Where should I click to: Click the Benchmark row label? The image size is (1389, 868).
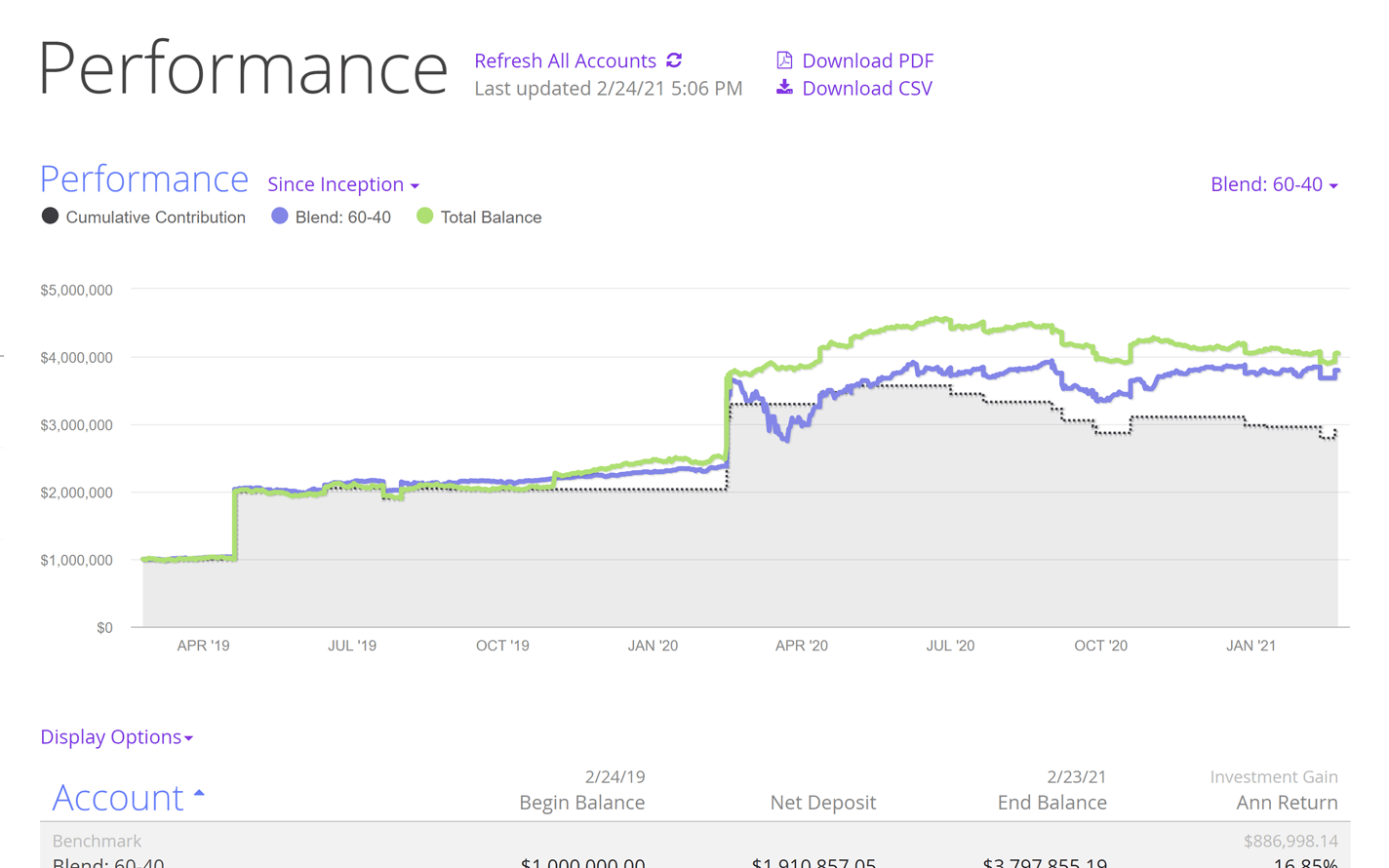tap(97, 841)
